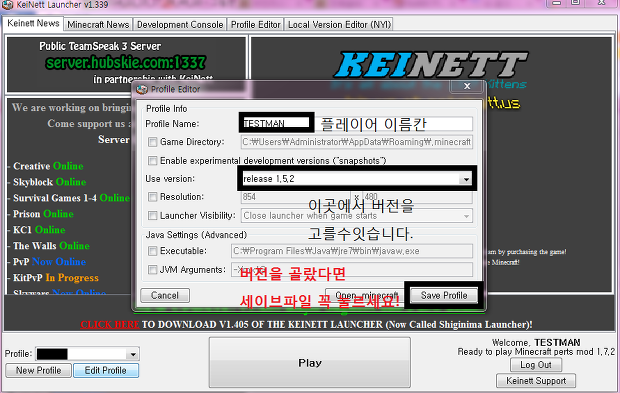Click the KeiNett Launcher title bar icon
The width and height of the screenshot is (620, 393).
tap(8, 4)
